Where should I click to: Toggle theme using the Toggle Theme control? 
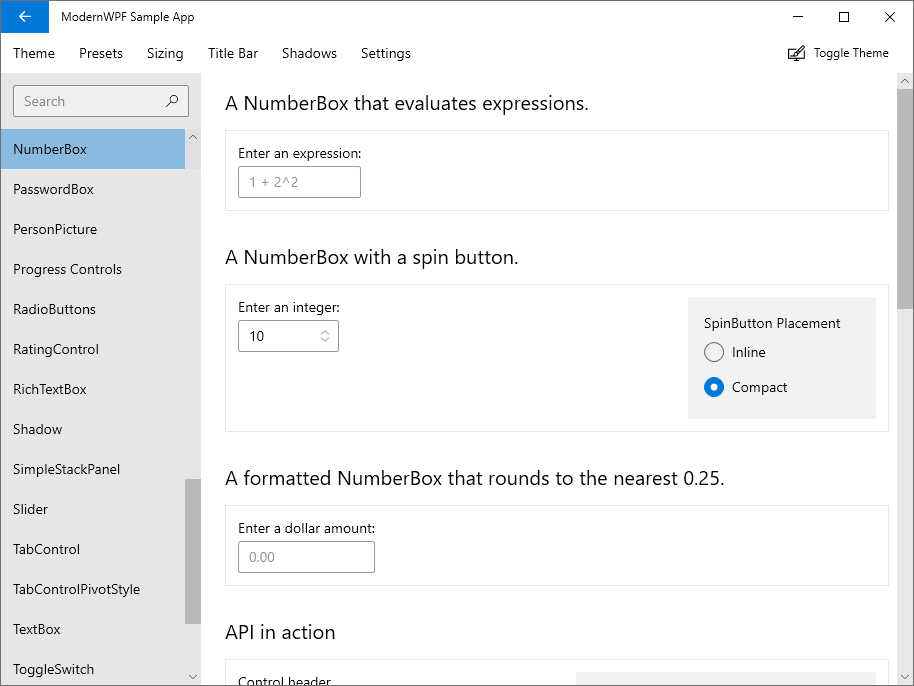tap(838, 52)
